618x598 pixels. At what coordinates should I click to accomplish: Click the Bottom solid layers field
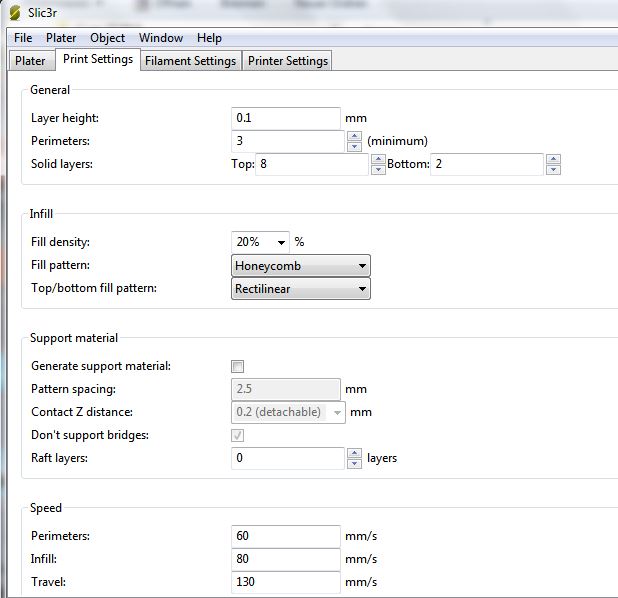487,164
